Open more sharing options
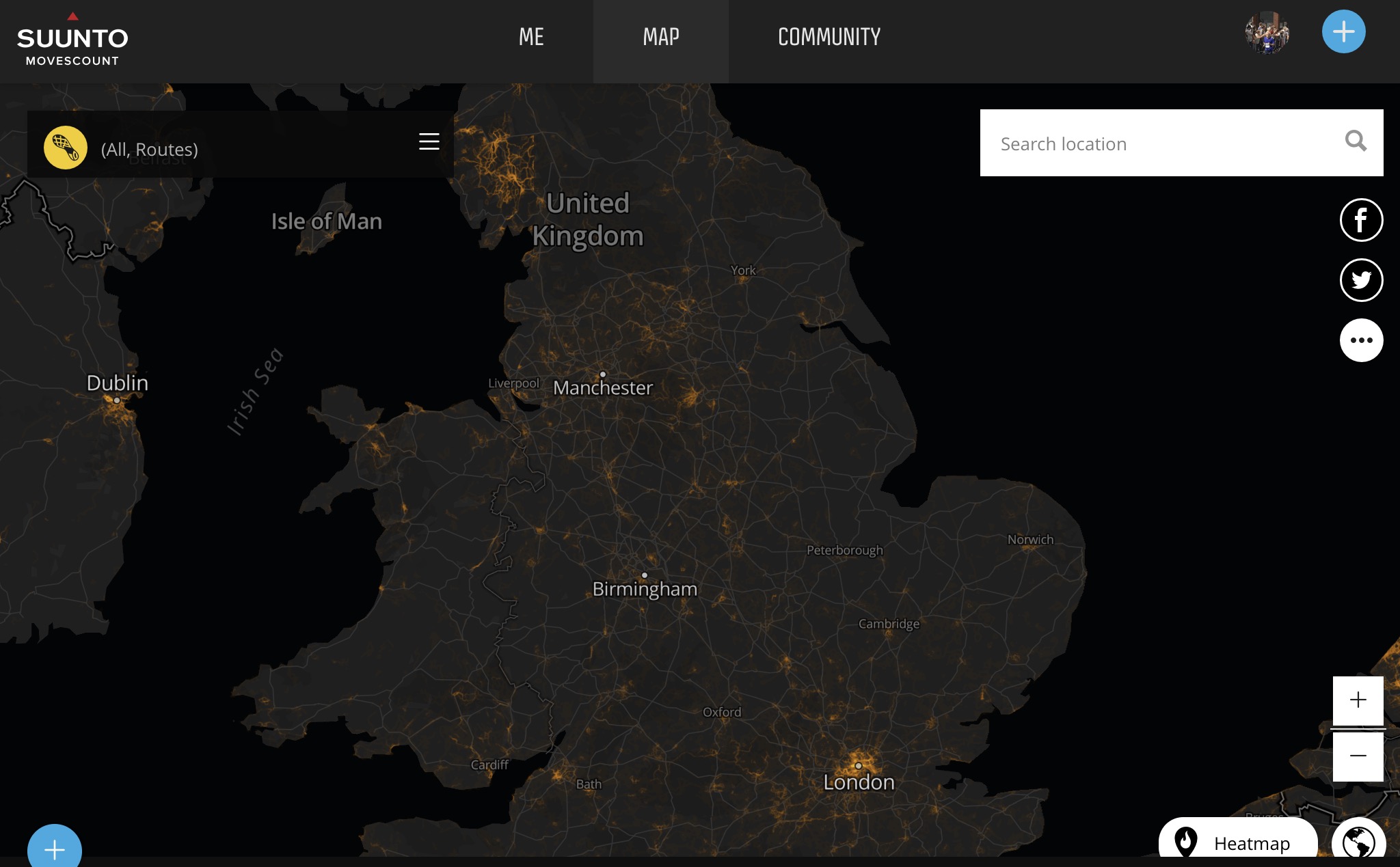 click(x=1361, y=340)
